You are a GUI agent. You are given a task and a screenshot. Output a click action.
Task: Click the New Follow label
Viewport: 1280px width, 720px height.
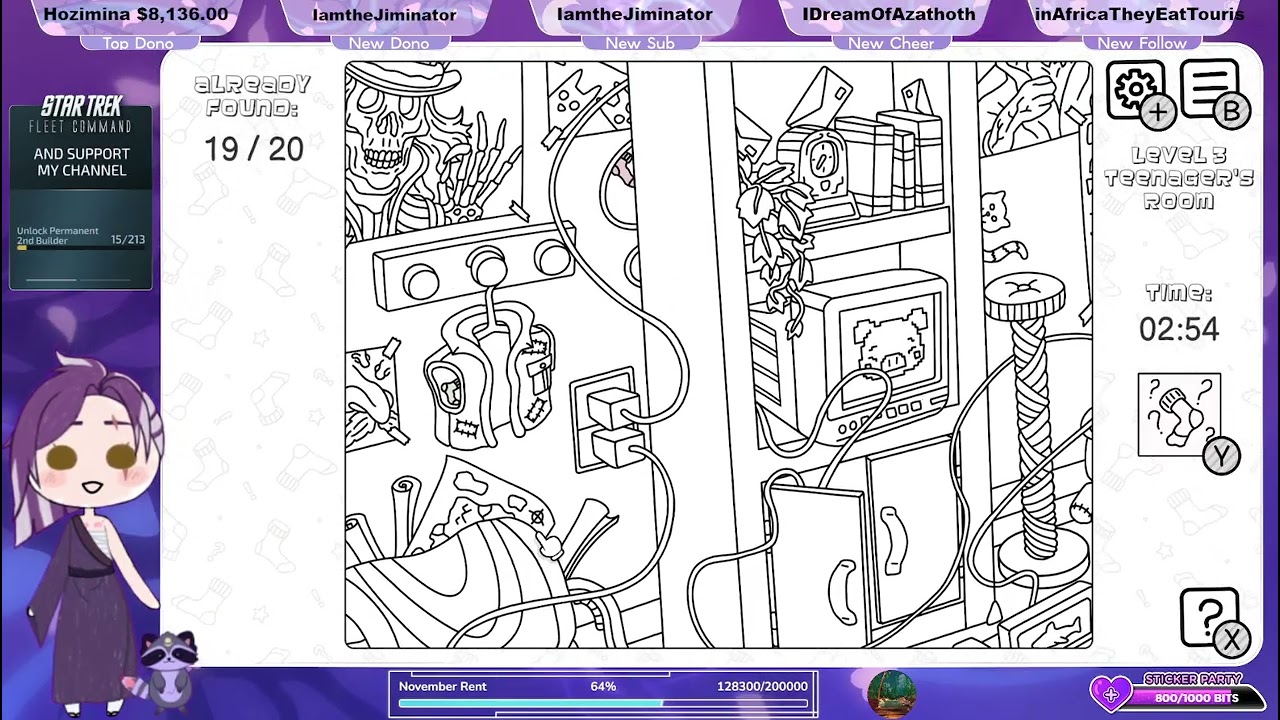(1142, 43)
